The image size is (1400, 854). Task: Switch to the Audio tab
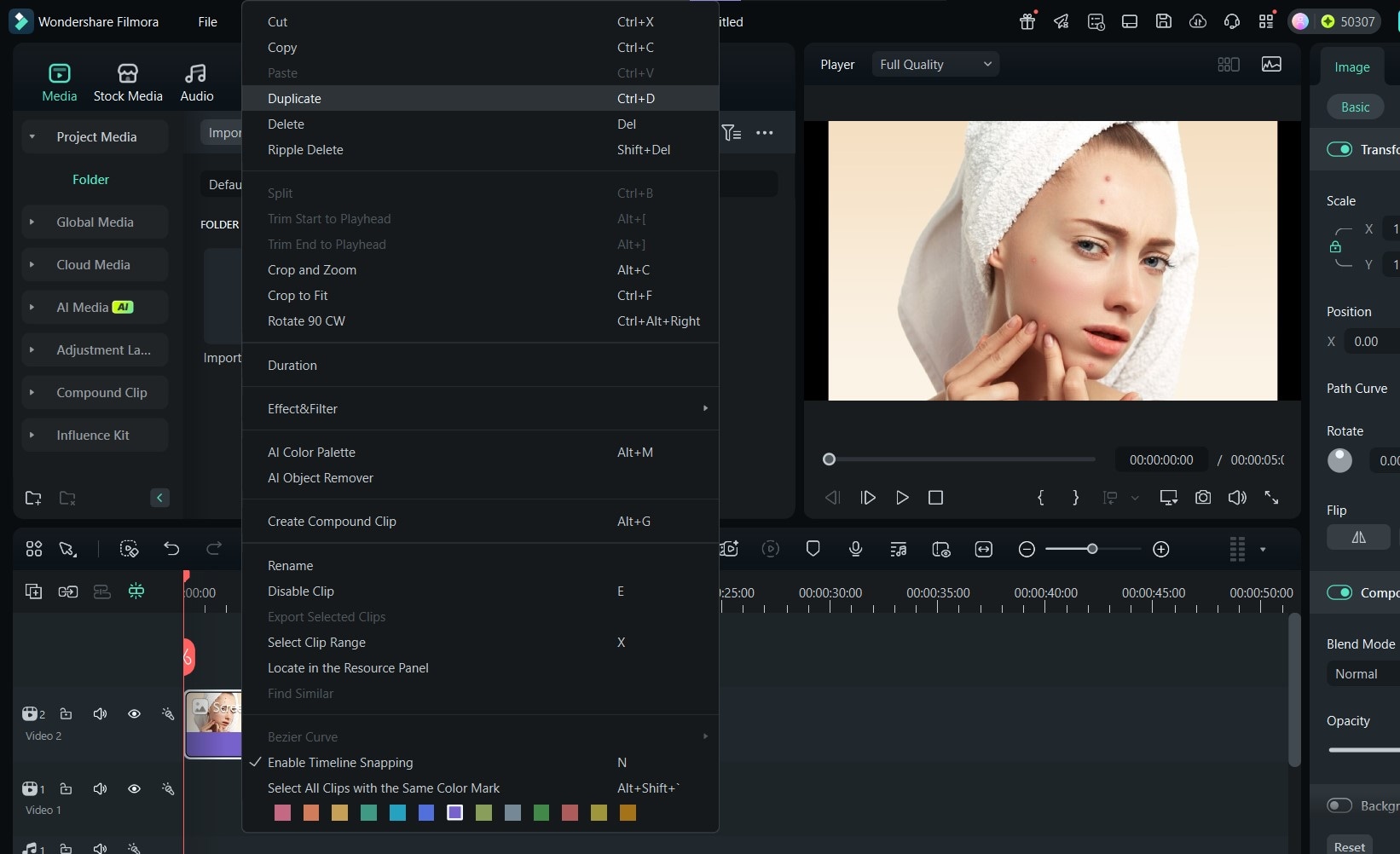click(196, 83)
